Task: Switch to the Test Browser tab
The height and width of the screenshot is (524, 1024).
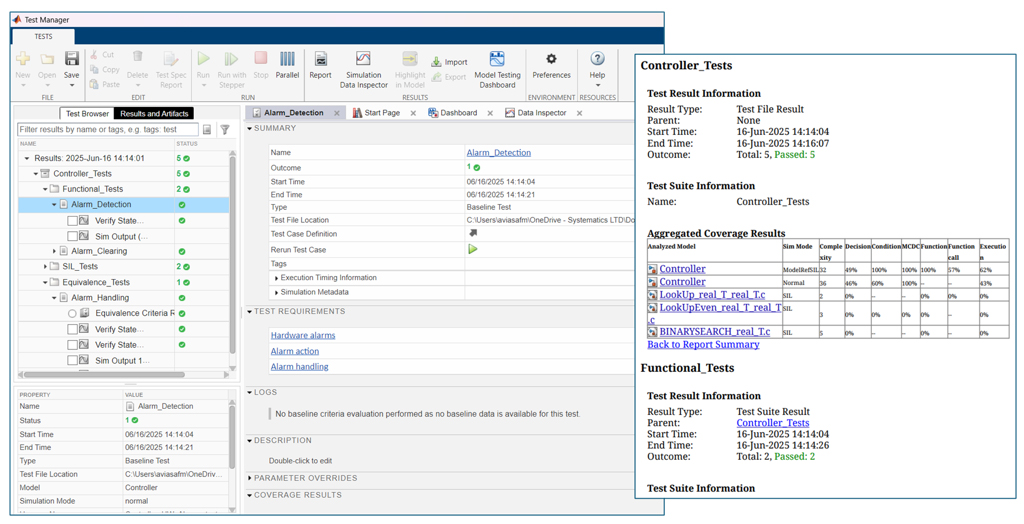Action: tap(87, 114)
